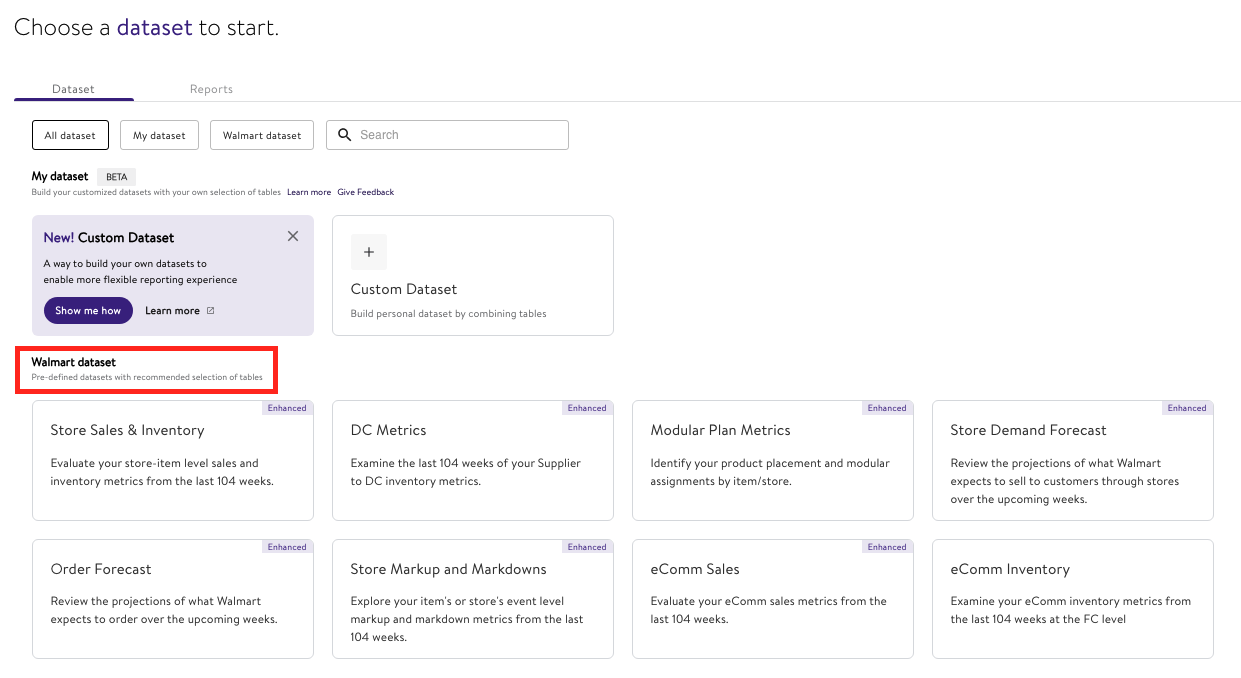Click the plus icon on Custom Dataset card
Screen dimensions: 1241x678
pos(369,252)
